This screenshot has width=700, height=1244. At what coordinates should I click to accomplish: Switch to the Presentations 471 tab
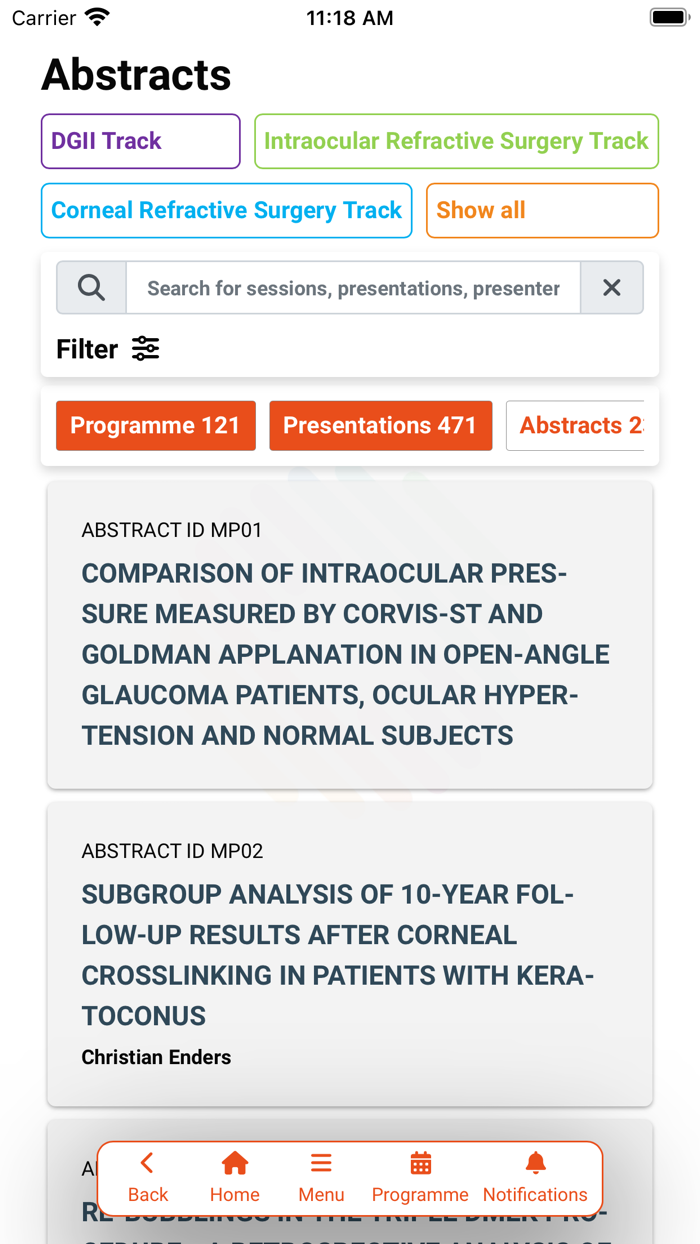point(380,426)
